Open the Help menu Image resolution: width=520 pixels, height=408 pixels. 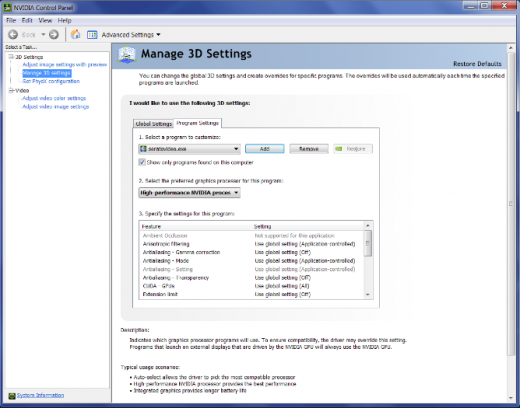(64, 20)
